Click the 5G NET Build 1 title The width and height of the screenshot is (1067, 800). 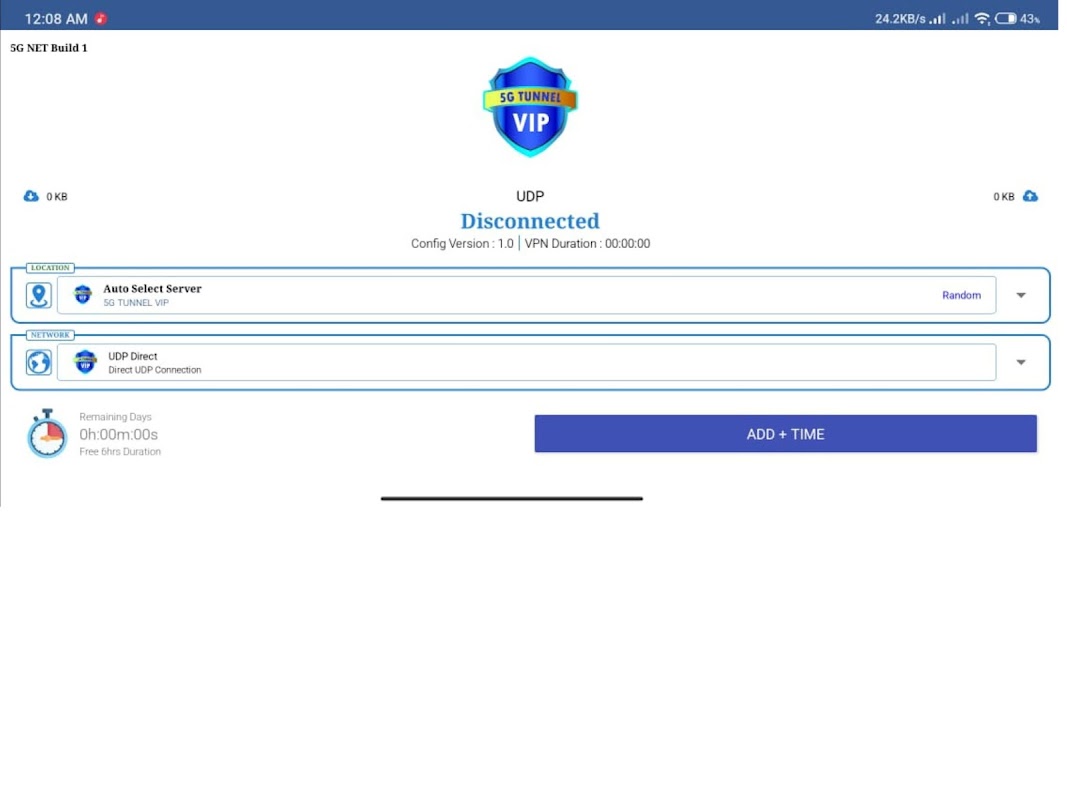[x=49, y=48]
